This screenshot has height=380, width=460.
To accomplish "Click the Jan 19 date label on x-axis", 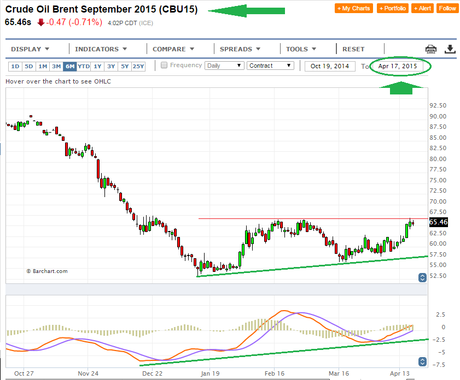I will [x=210, y=373].
